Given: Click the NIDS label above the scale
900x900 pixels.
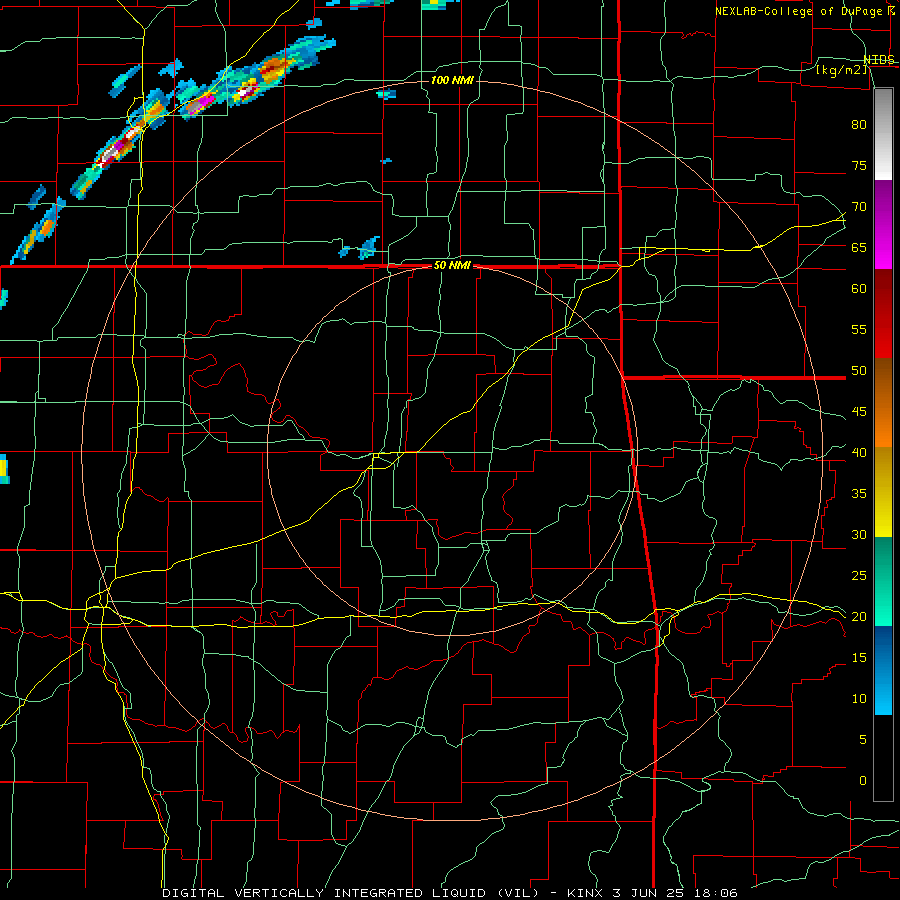Looking at the screenshot, I should pyautogui.click(x=878, y=60).
